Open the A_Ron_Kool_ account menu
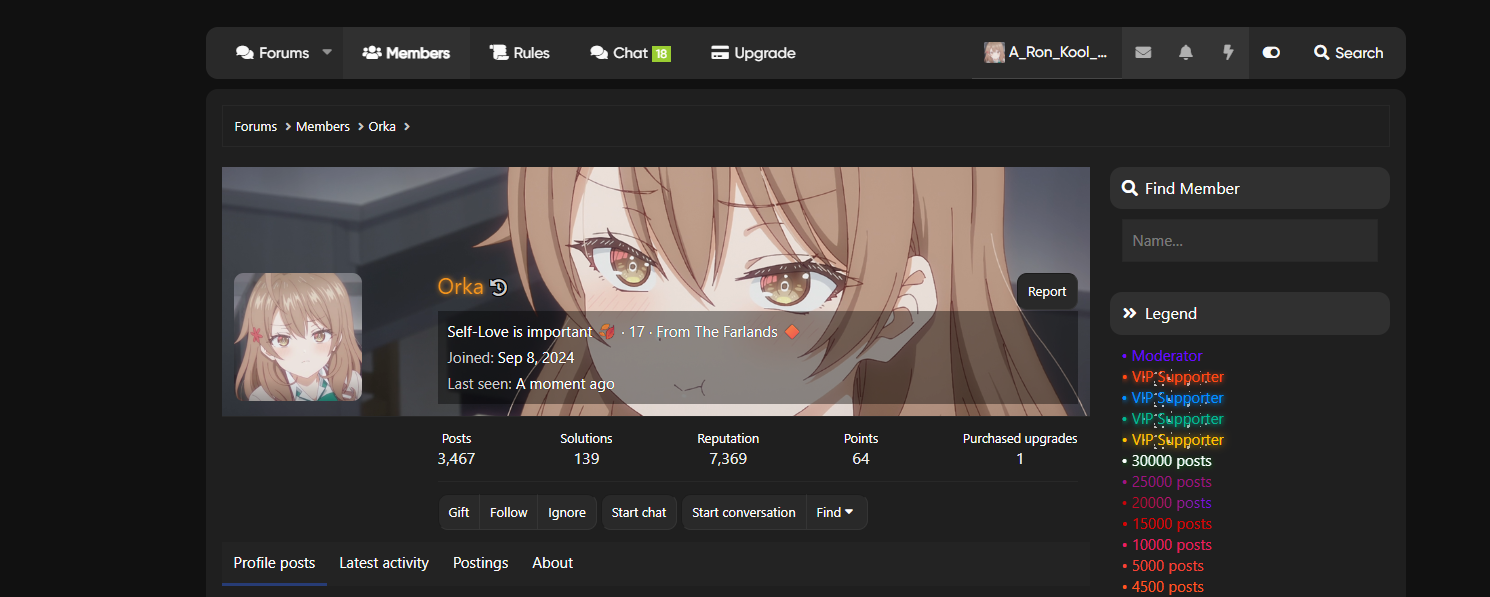Image resolution: width=1490 pixels, height=597 pixels. pyautogui.click(x=1046, y=53)
